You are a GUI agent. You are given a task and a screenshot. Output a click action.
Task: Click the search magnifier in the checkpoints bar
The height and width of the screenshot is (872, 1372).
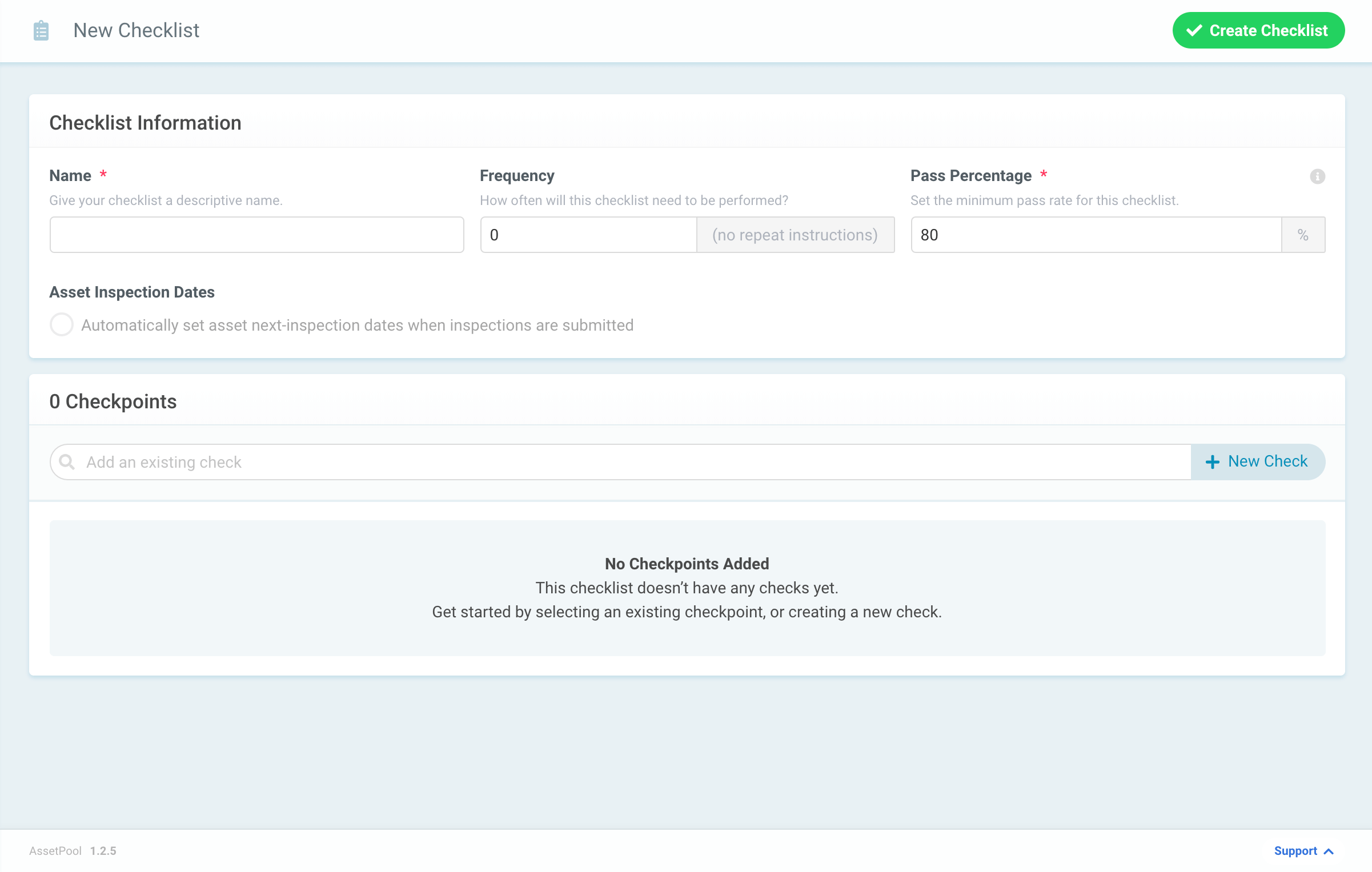(68, 461)
